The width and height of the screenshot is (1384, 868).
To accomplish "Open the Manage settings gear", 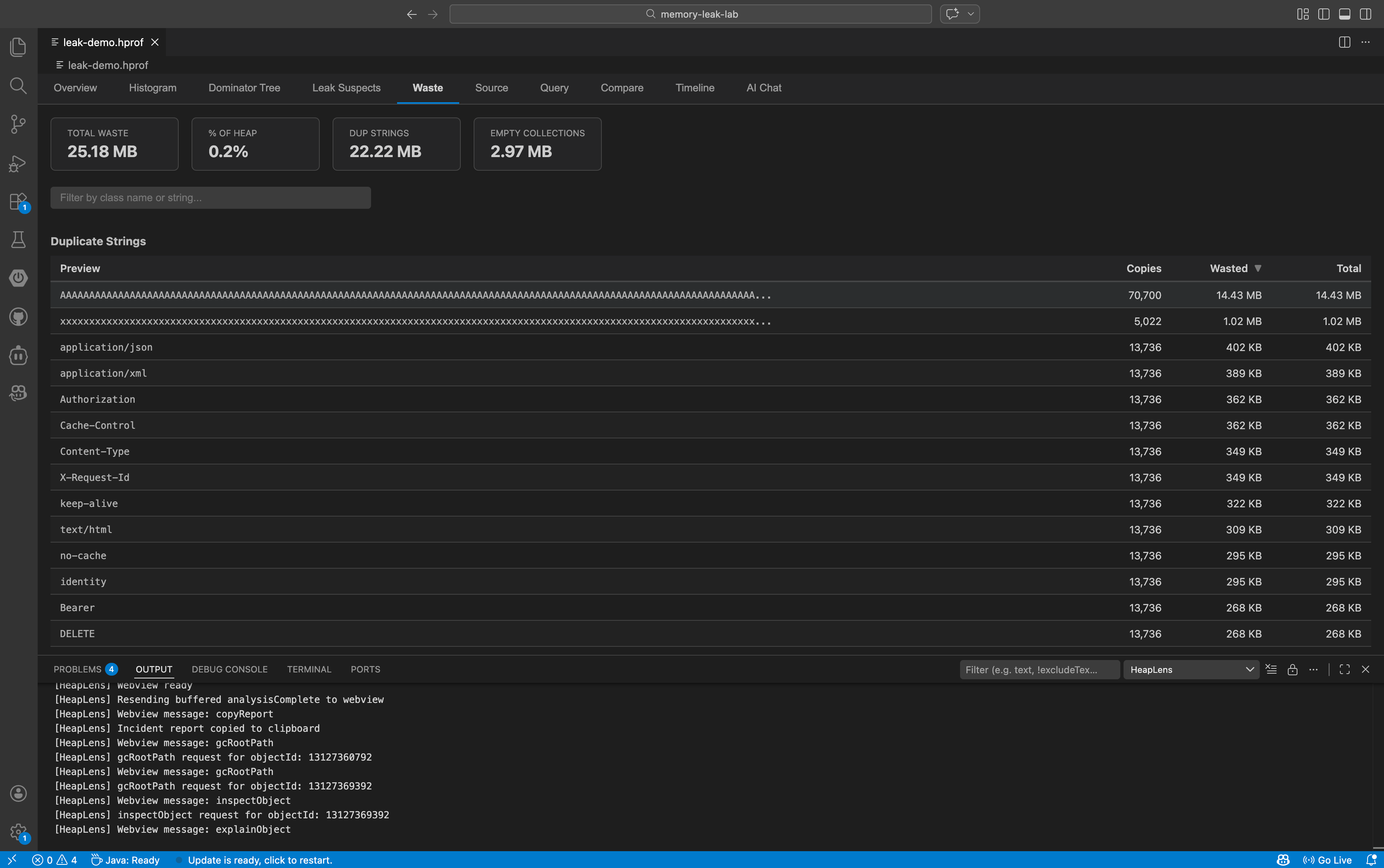I will pyautogui.click(x=18, y=831).
